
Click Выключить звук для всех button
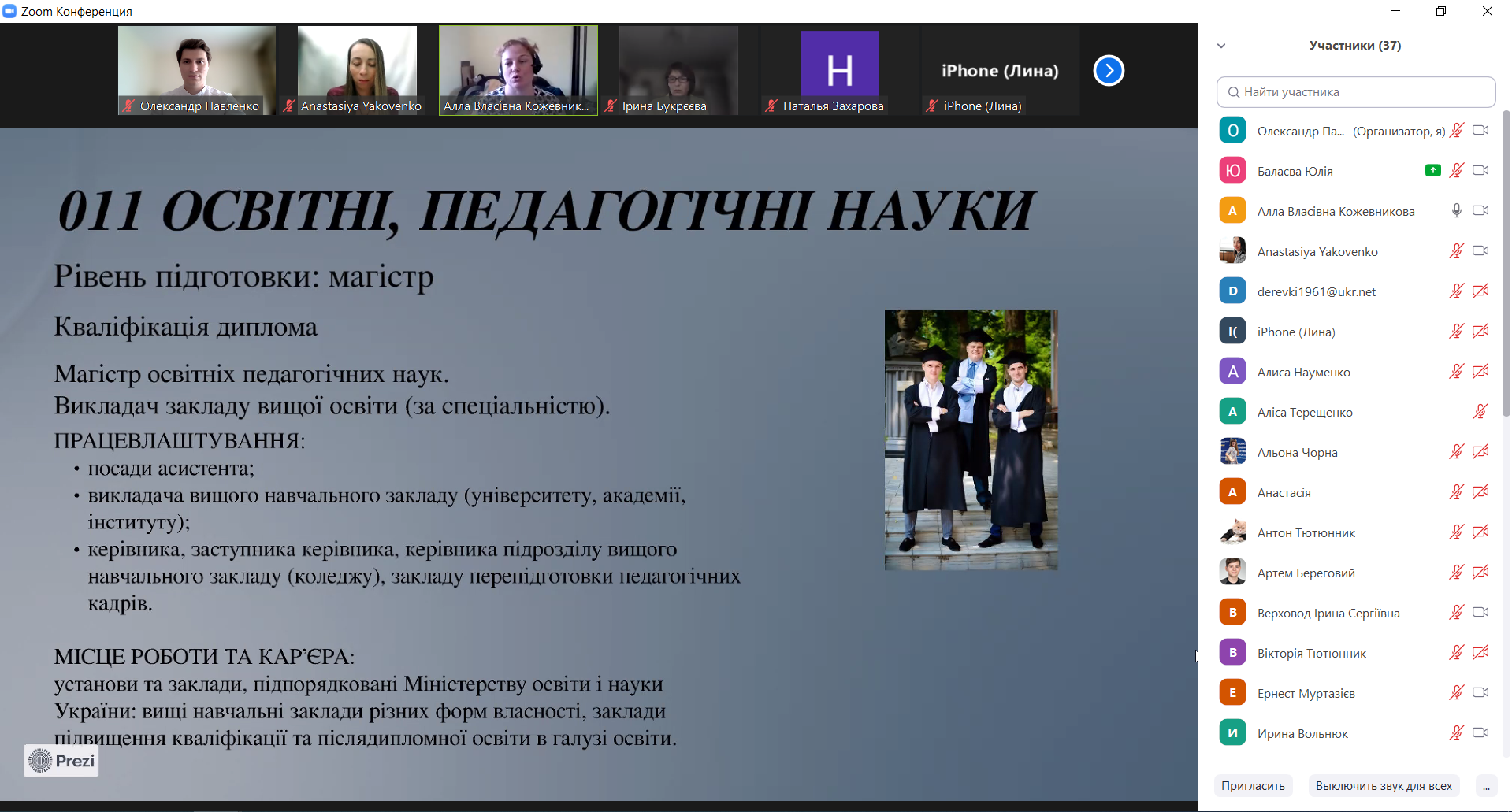[1384, 786]
